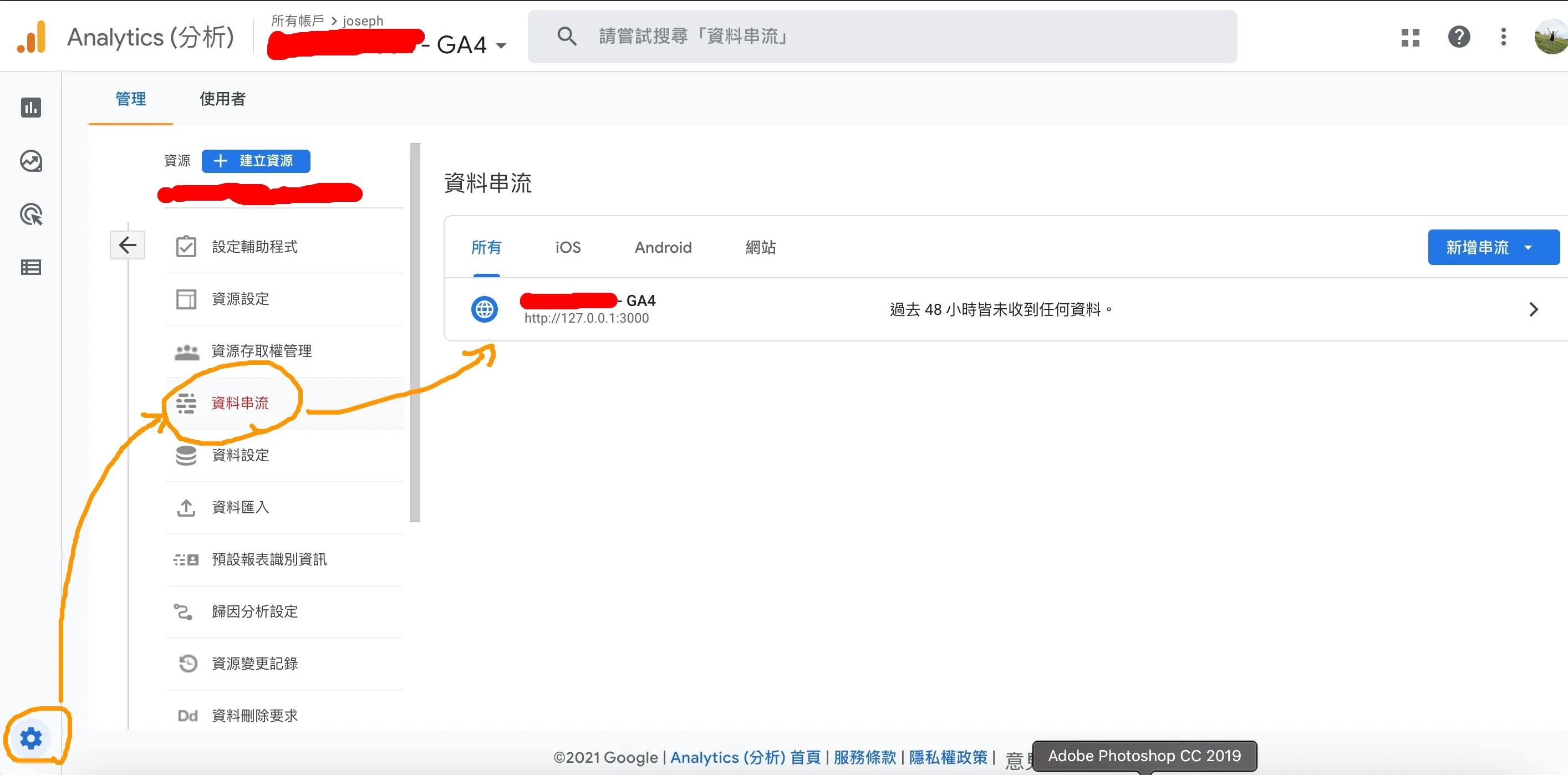The width and height of the screenshot is (1568, 775).
Task: Click the joseph account breadcrumb
Action: (x=363, y=21)
